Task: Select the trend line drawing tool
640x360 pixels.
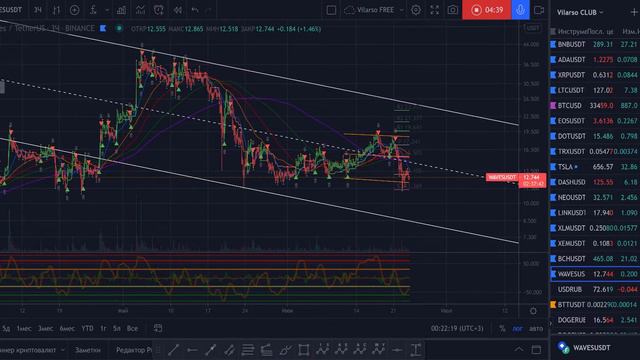Action: 173,350
